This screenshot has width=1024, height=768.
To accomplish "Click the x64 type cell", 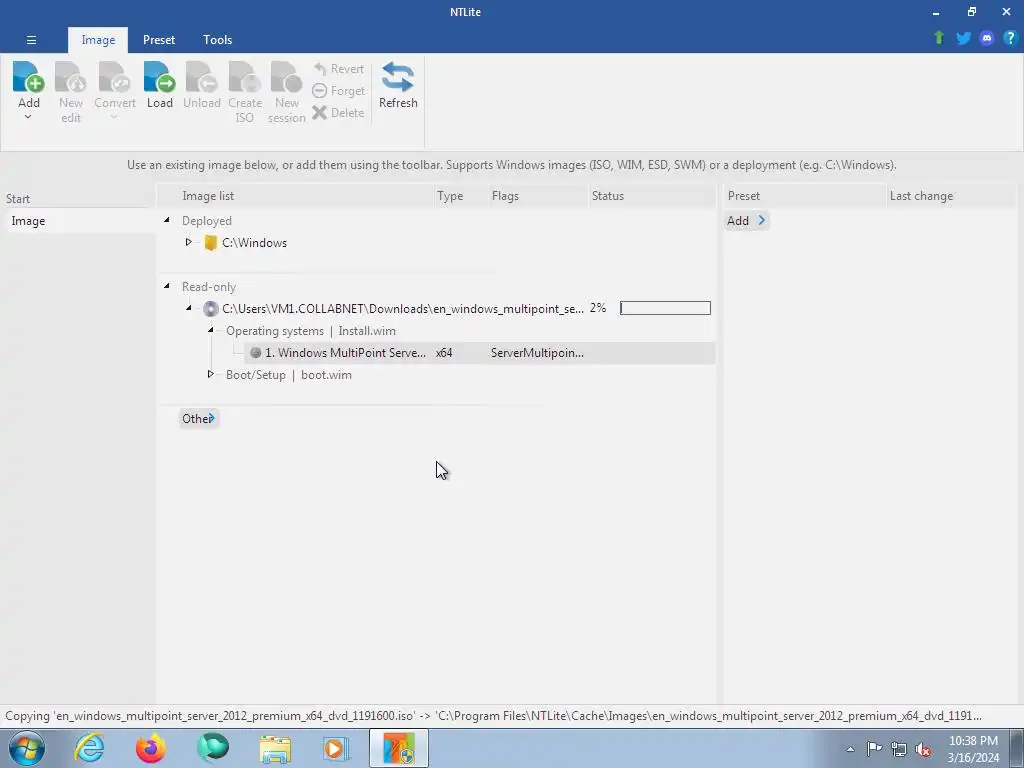I will [444, 353].
